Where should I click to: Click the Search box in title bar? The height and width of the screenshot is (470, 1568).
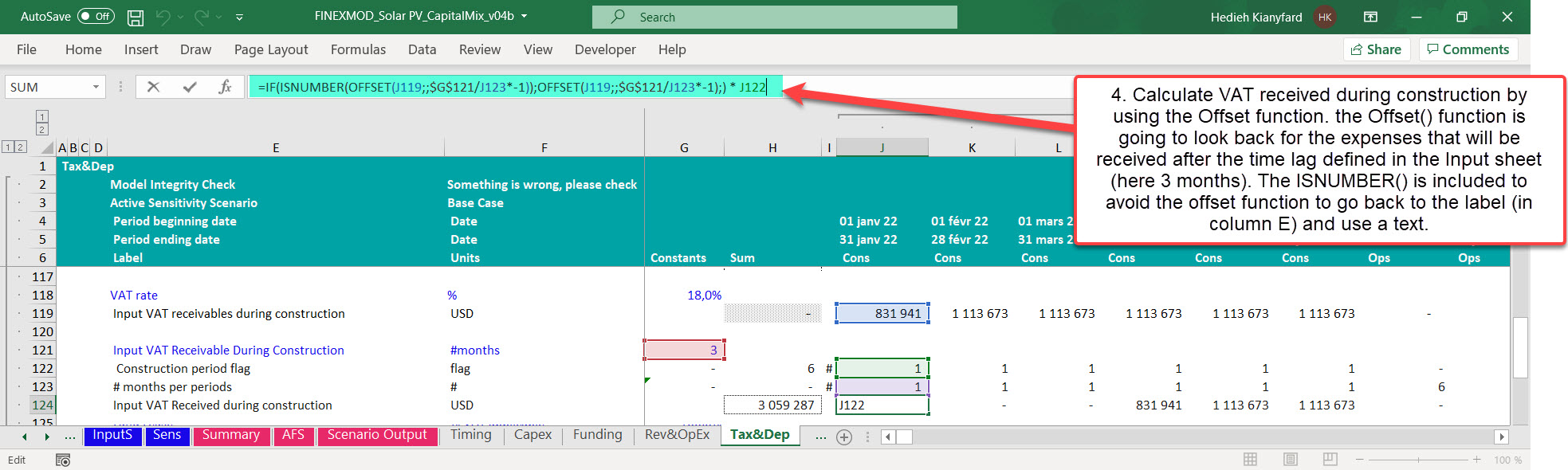(x=774, y=17)
